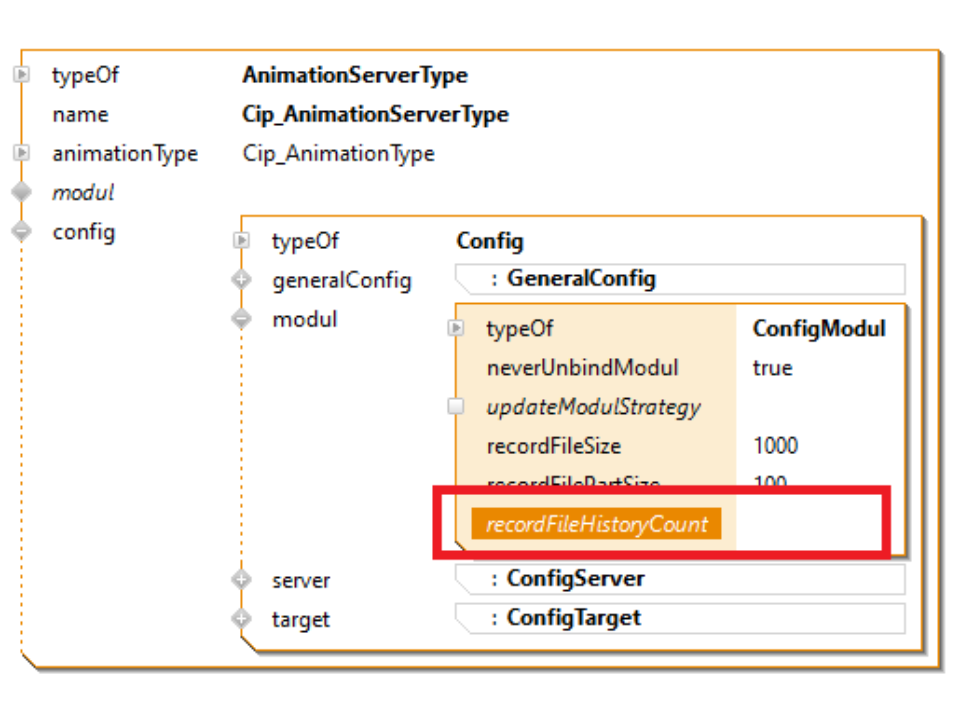Open the collapsed ConfigServer box

pyautogui.click(x=680, y=579)
